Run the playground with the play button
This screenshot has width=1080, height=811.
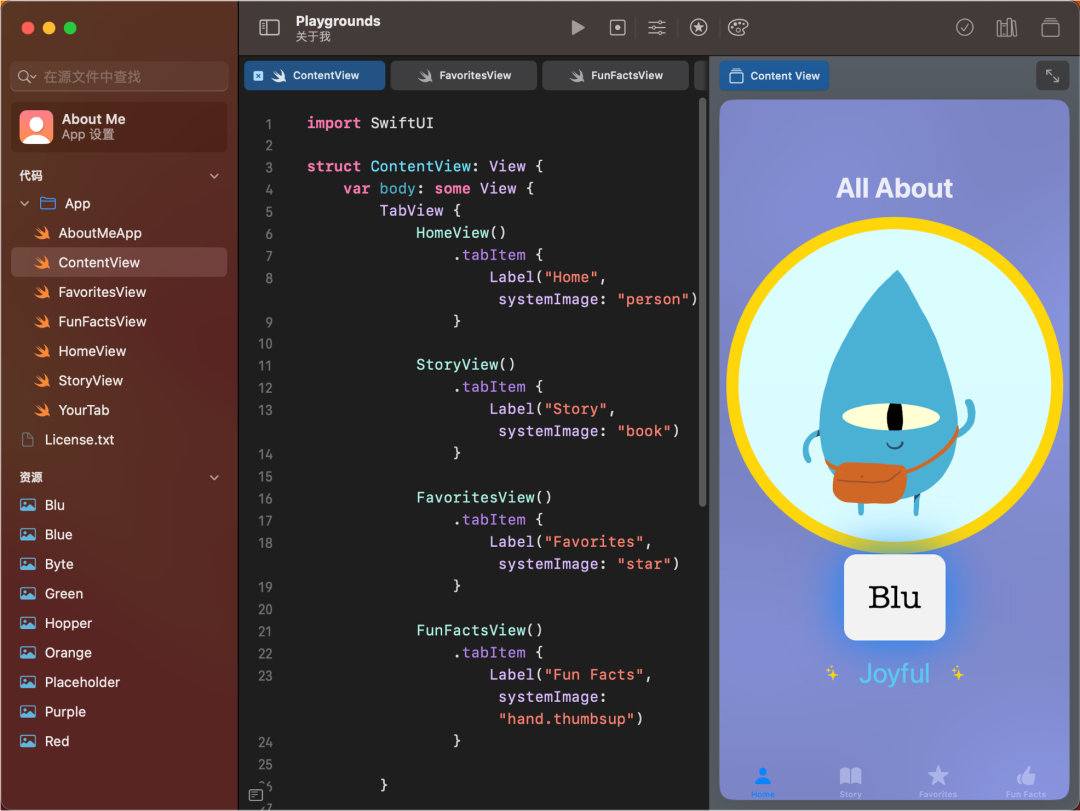pos(578,28)
